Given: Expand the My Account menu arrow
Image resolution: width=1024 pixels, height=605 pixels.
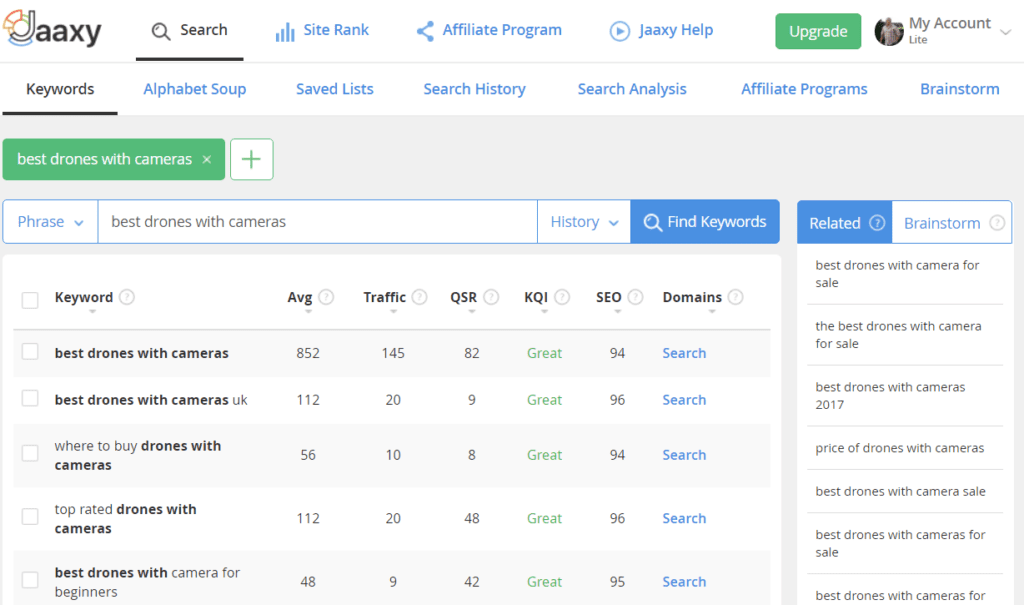Looking at the screenshot, I should pyautogui.click(x=1006, y=31).
